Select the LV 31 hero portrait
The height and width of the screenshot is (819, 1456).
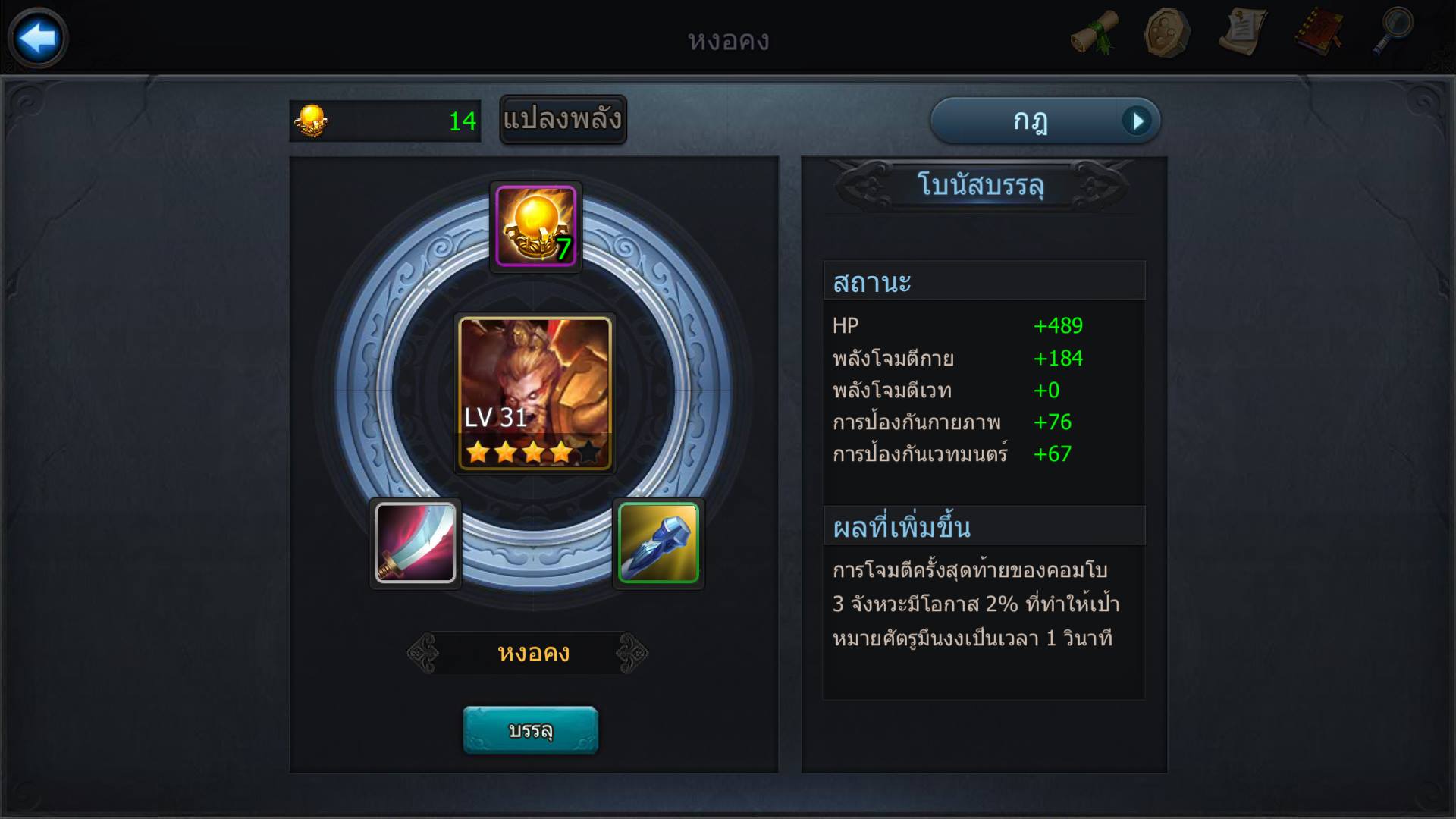point(535,394)
